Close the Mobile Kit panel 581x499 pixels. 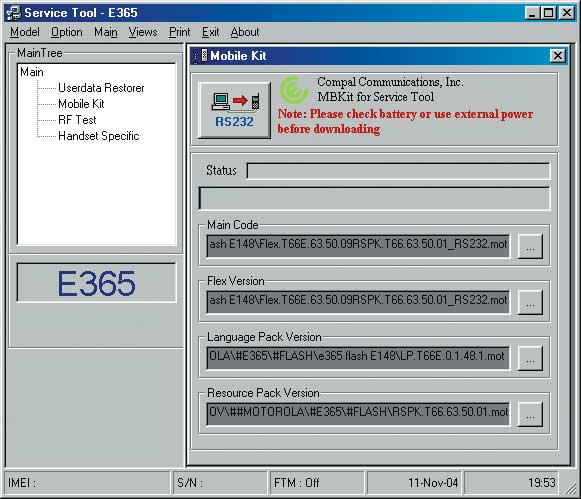557,56
